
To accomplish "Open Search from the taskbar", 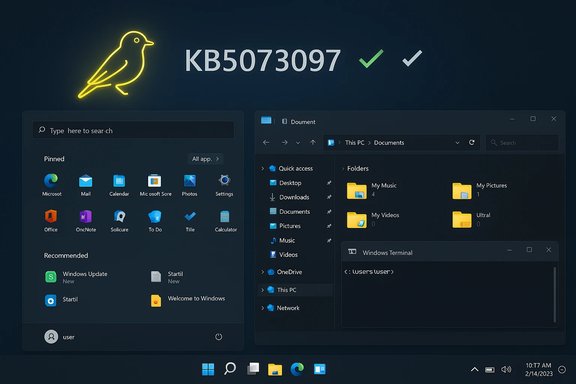I will pos(230,369).
